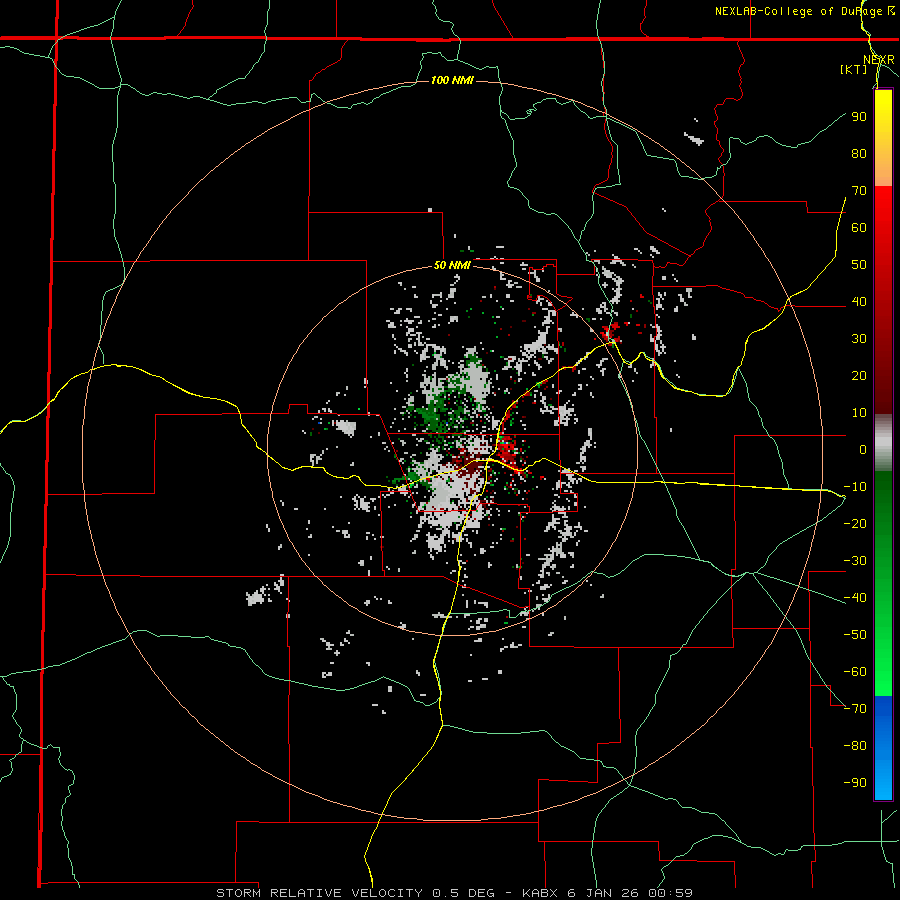Click the 60 value on velocity scale
The image size is (900, 900).
(859, 227)
